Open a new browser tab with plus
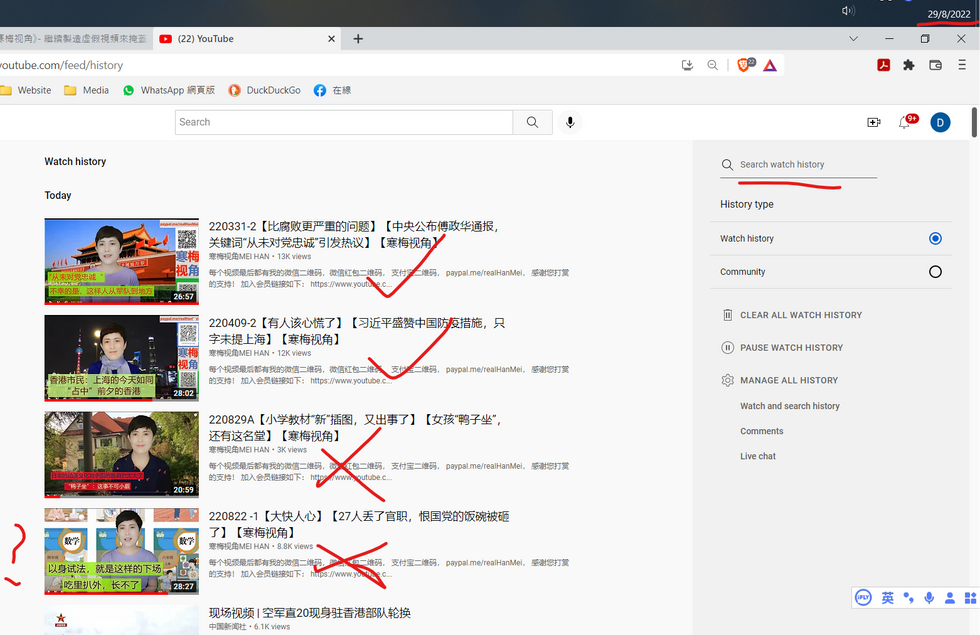The height and width of the screenshot is (635, 980). click(x=358, y=39)
